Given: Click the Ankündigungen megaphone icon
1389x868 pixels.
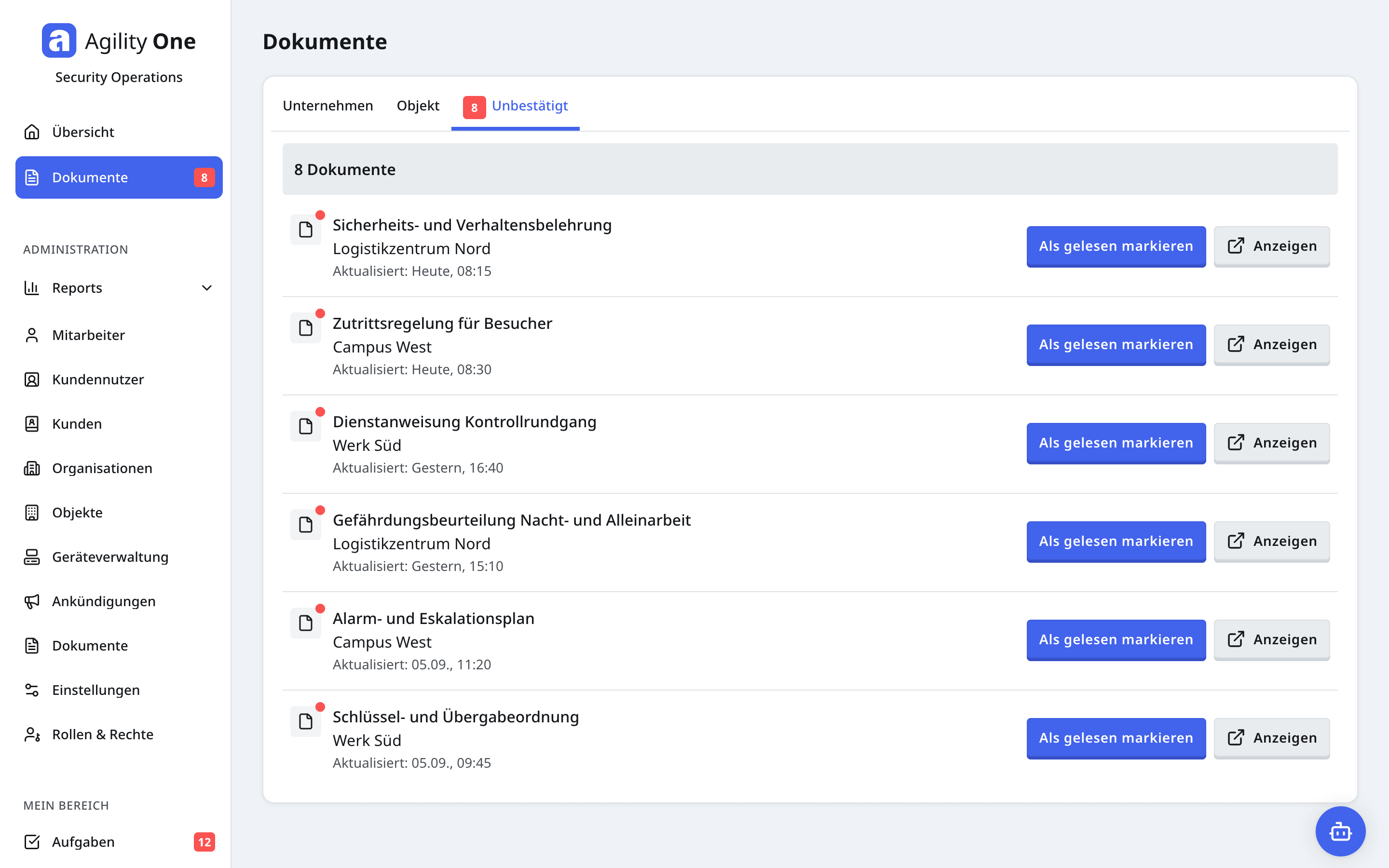Looking at the screenshot, I should click(x=32, y=601).
